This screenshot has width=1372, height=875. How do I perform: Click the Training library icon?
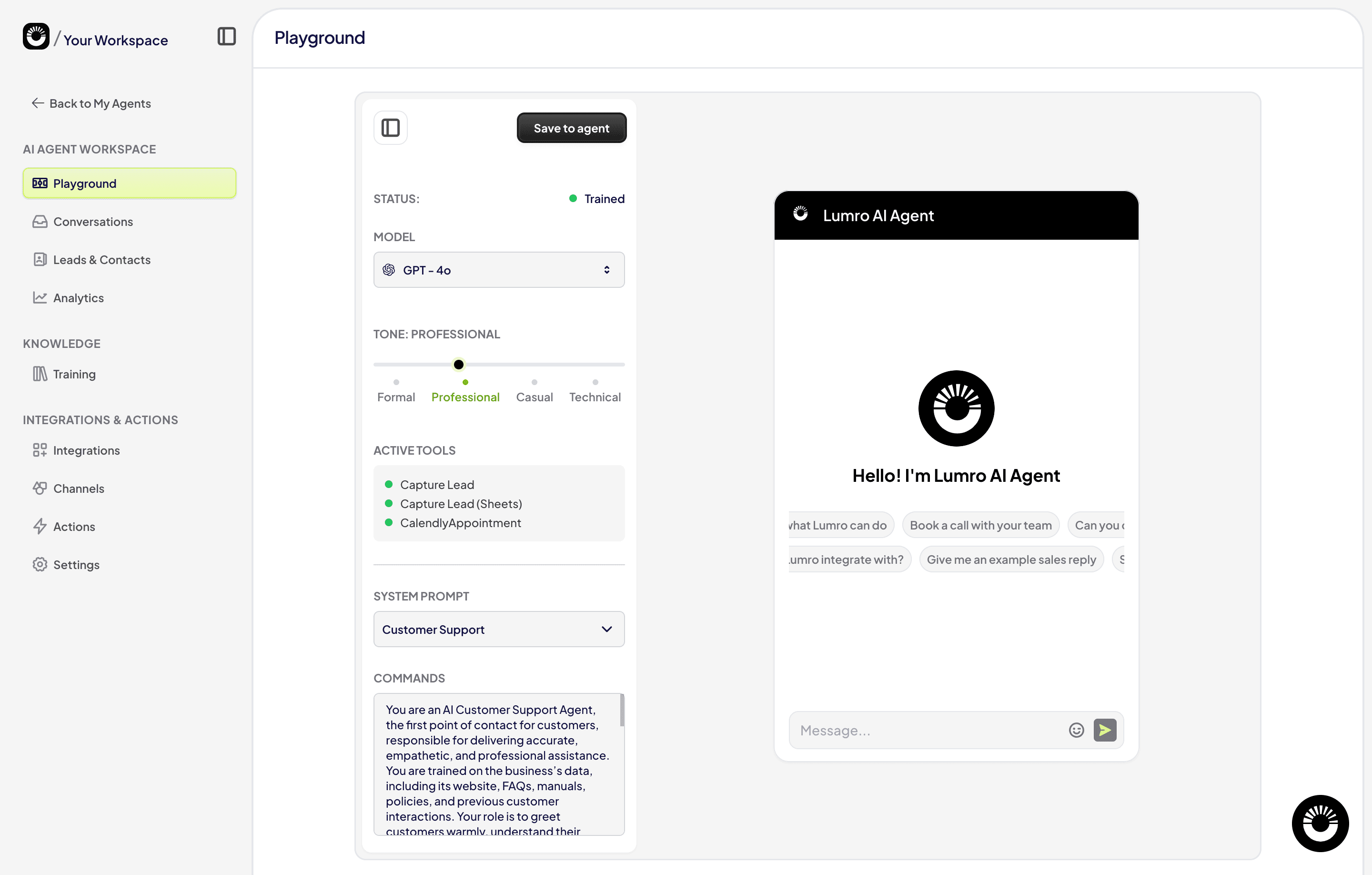pyautogui.click(x=40, y=374)
